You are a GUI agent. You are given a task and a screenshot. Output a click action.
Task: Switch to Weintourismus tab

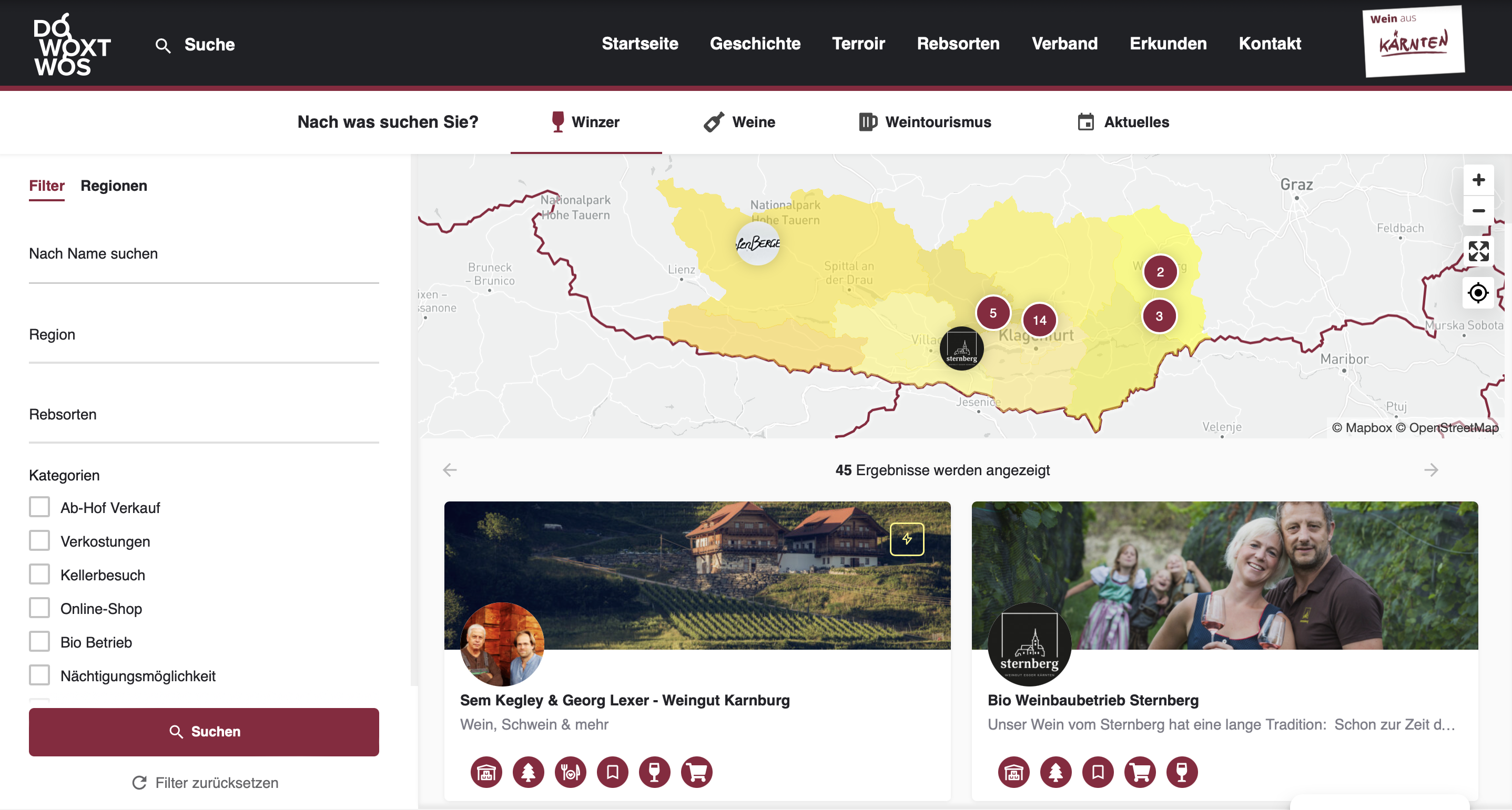[x=925, y=122]
